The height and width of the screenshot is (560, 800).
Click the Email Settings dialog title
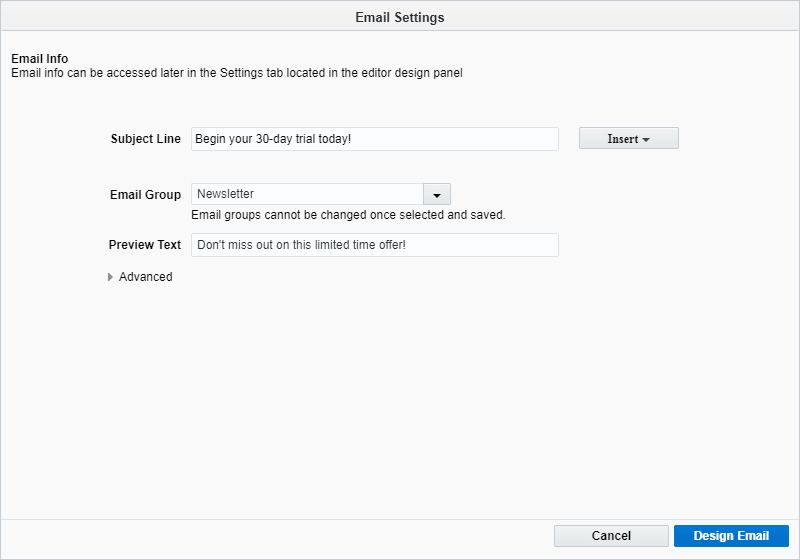coord(400,17)
